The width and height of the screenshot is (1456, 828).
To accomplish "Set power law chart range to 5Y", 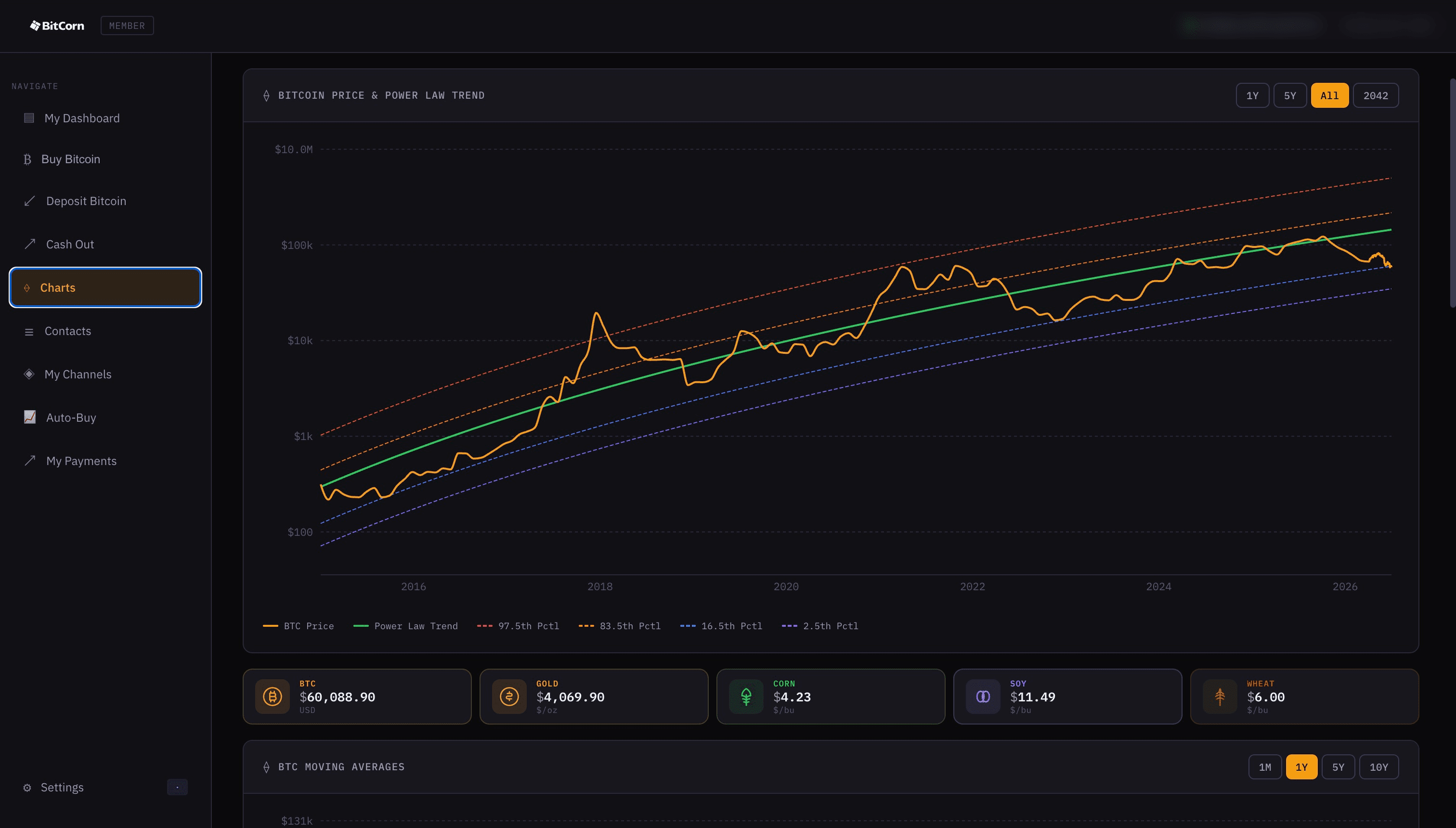I will (x=1290, y=95).
